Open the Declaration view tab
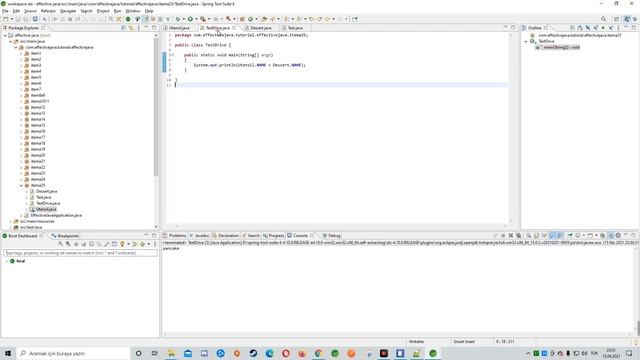Screen dimensions: 640x360 coord(226,236)
